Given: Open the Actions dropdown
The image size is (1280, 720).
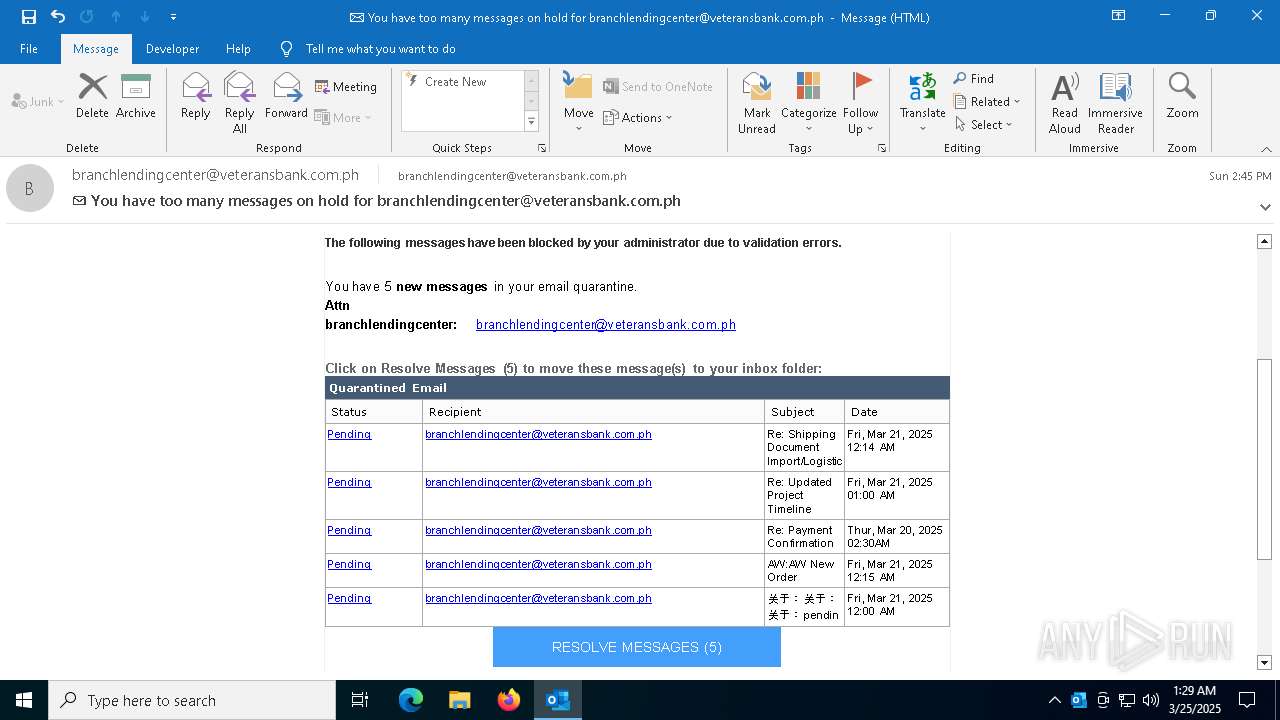Looking at the screenshot, I should click(638, 117).
